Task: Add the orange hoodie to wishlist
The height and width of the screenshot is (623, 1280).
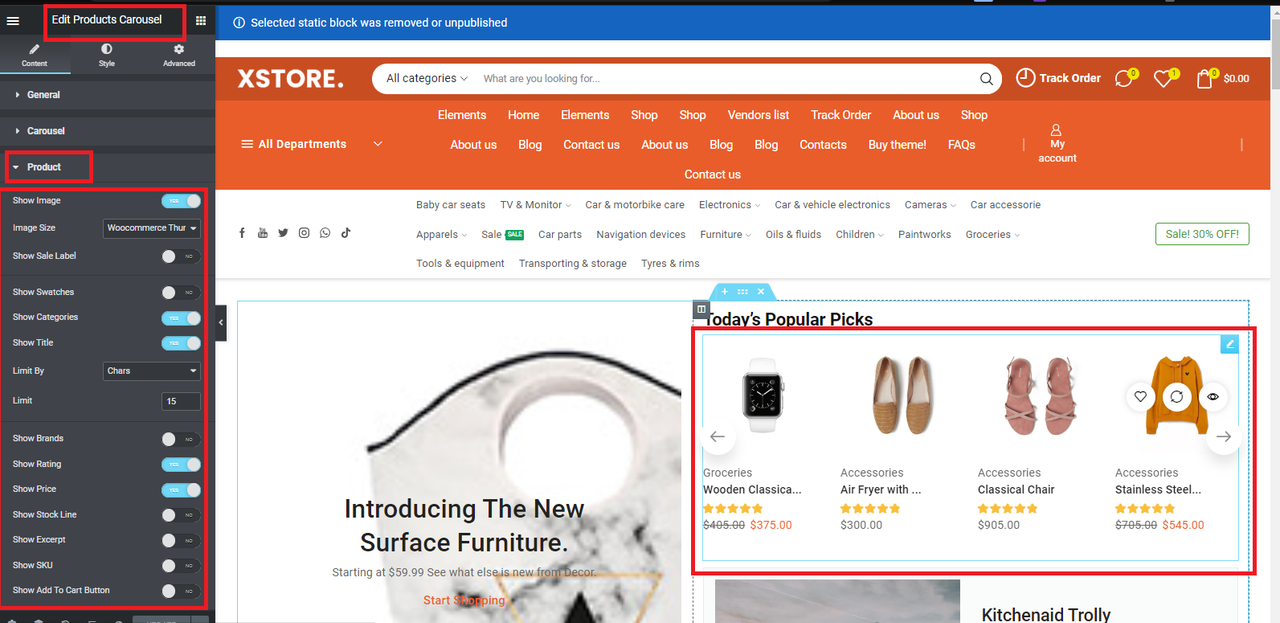Action: coord(1140,397)
